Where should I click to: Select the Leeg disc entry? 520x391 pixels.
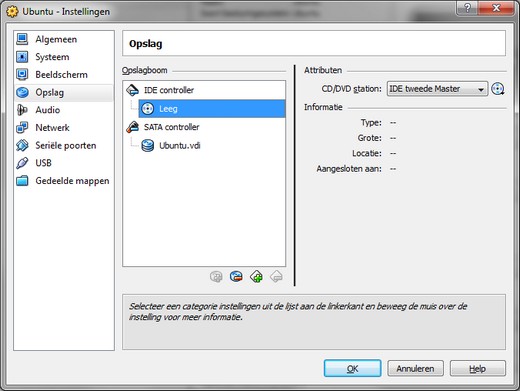(x=212, y=109)
